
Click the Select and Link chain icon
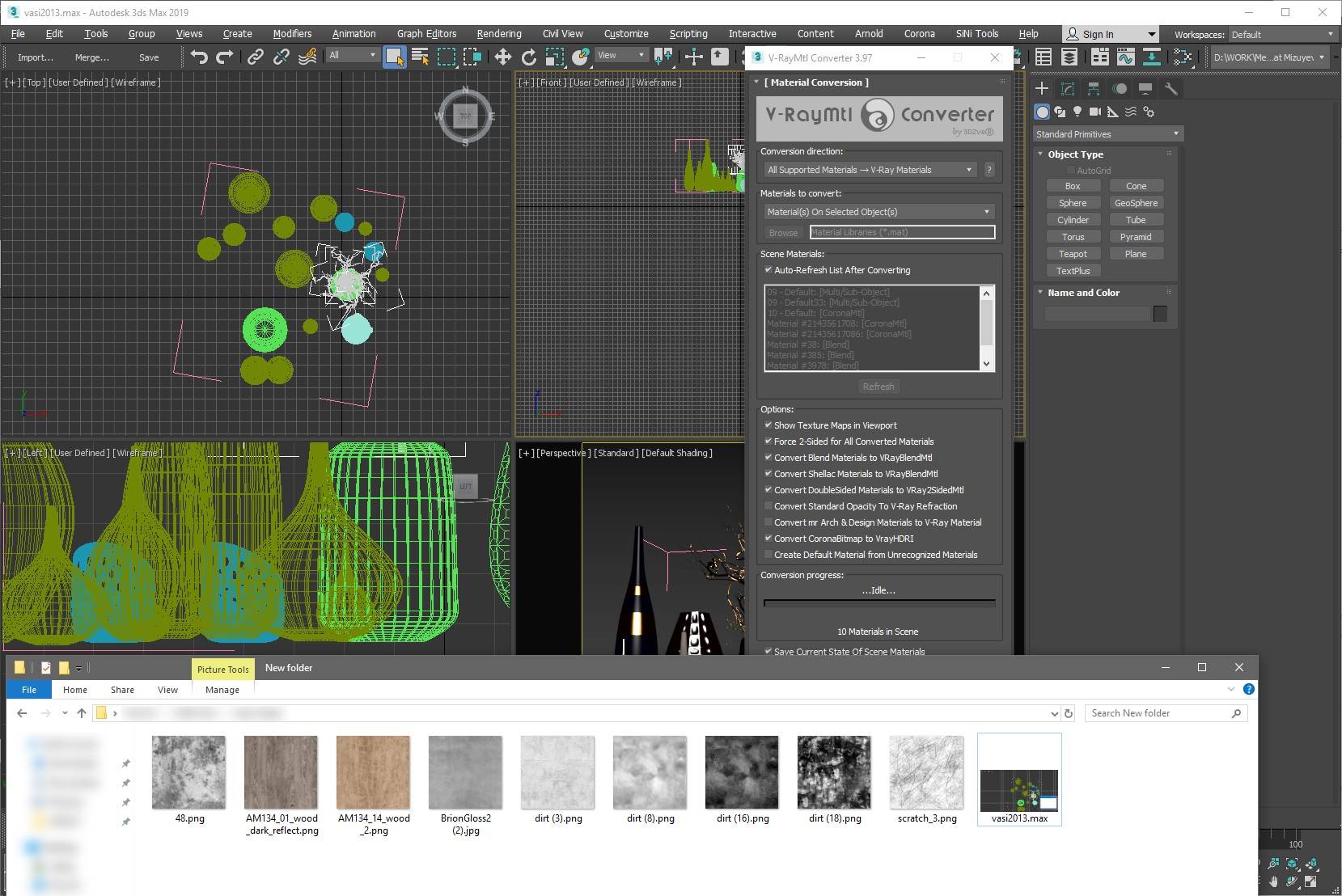click(255, 57)
